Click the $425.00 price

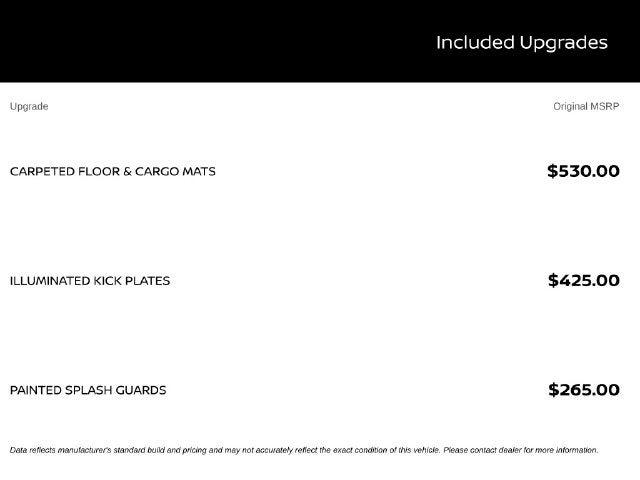coord(584,280)
